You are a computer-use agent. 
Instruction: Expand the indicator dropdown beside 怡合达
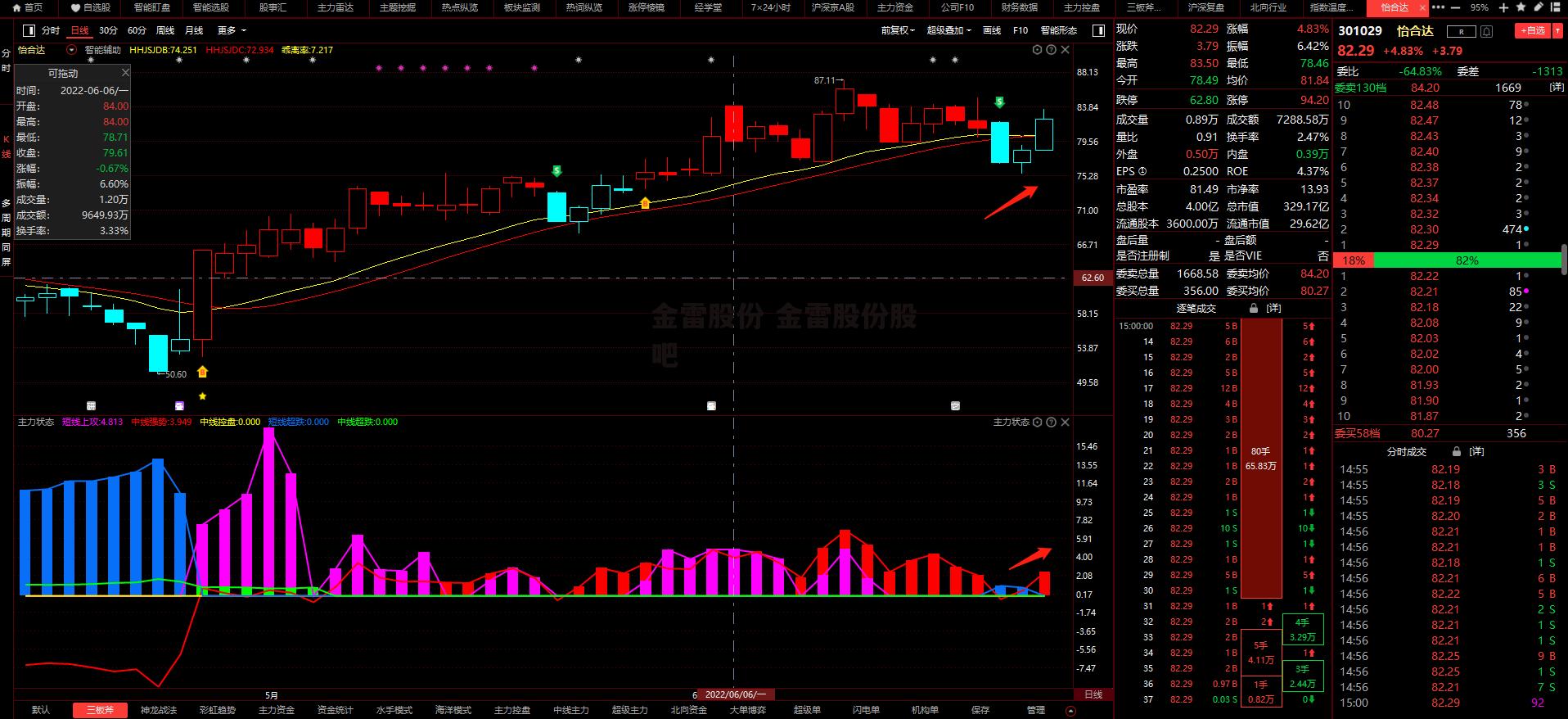tap(71, 50)
